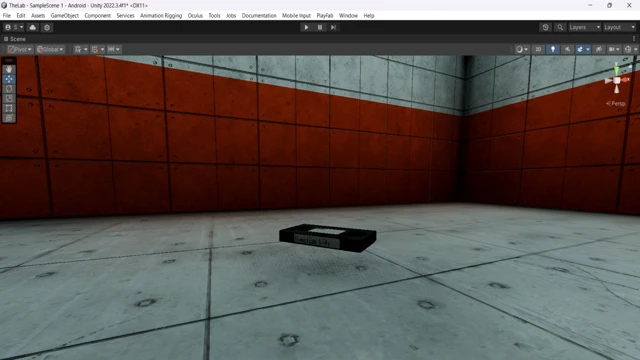
Task: Toggle scene audio mute button
Action: coord(567,49)
